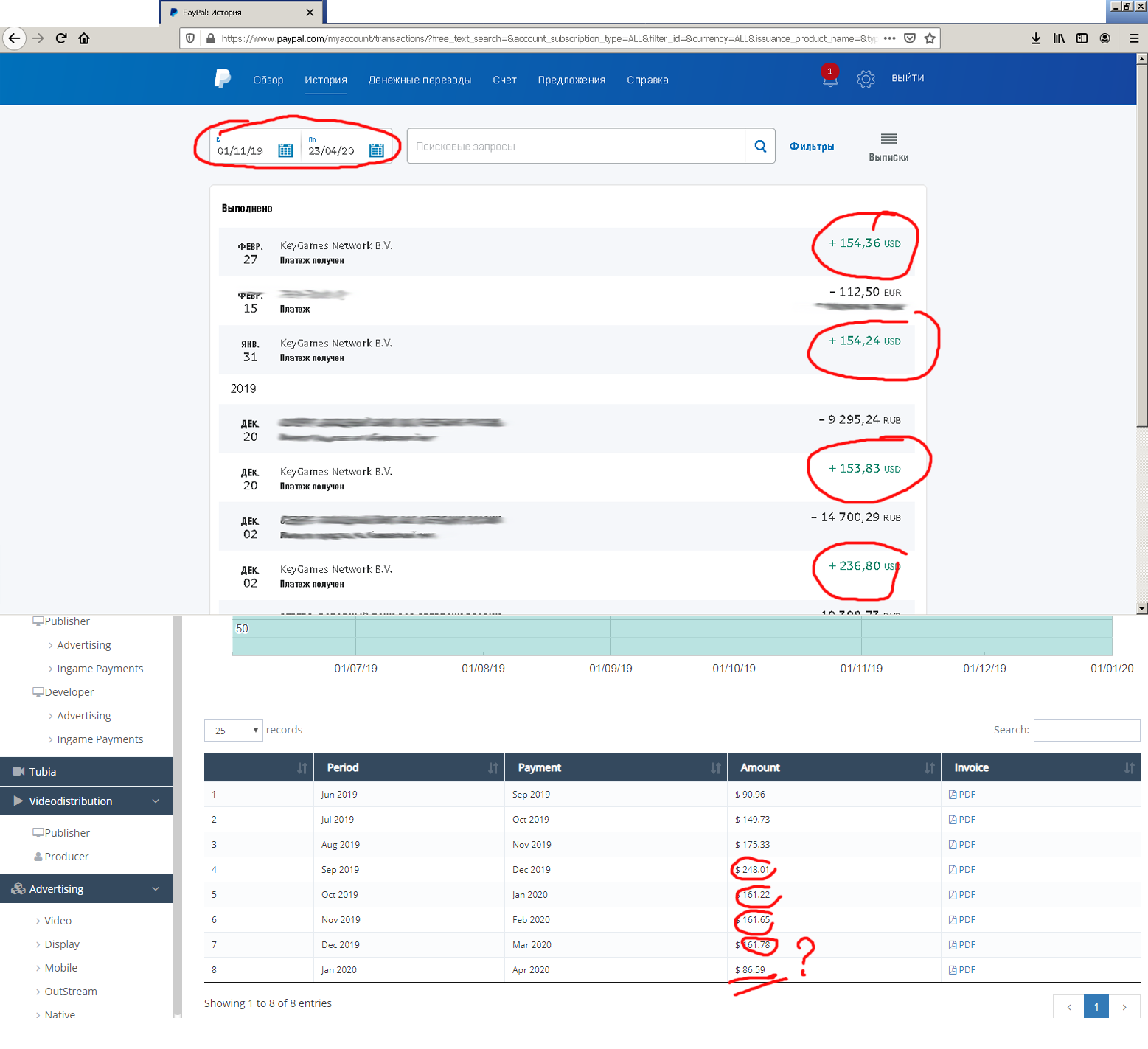
Task: Sort table by the number column
Action: click(x=259, y=767)
